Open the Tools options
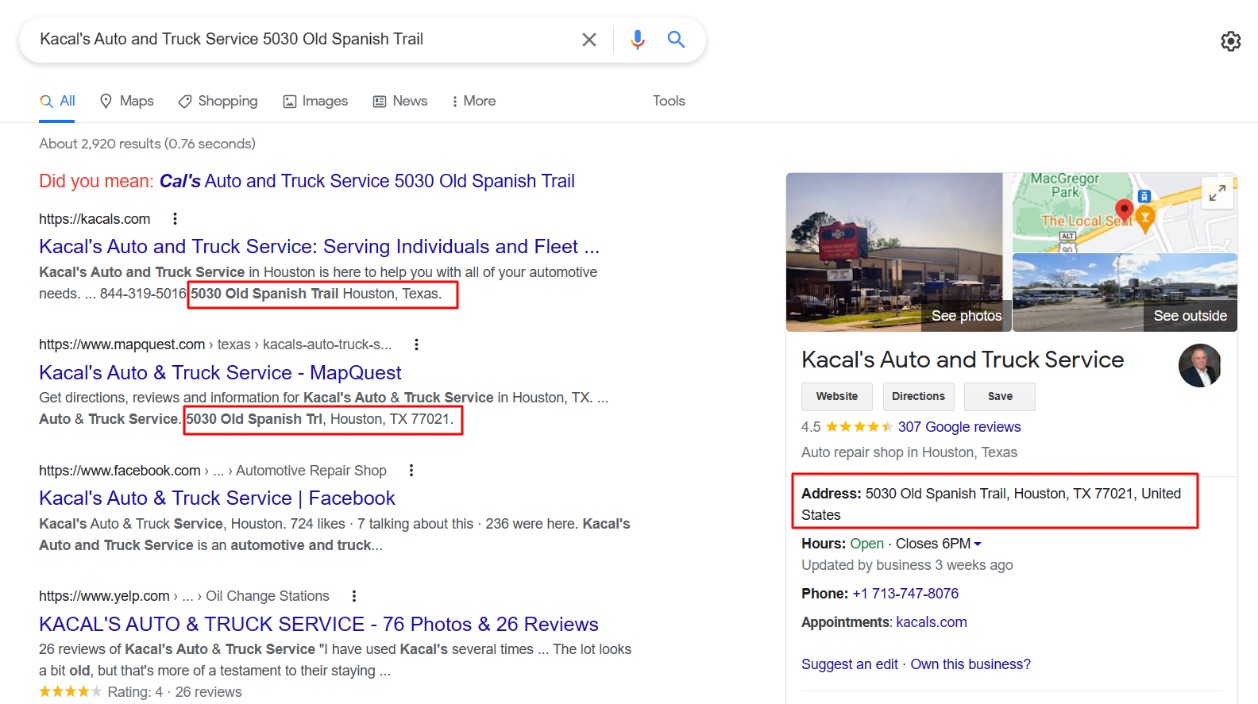 pyautogui.click(x=668, y=101)
